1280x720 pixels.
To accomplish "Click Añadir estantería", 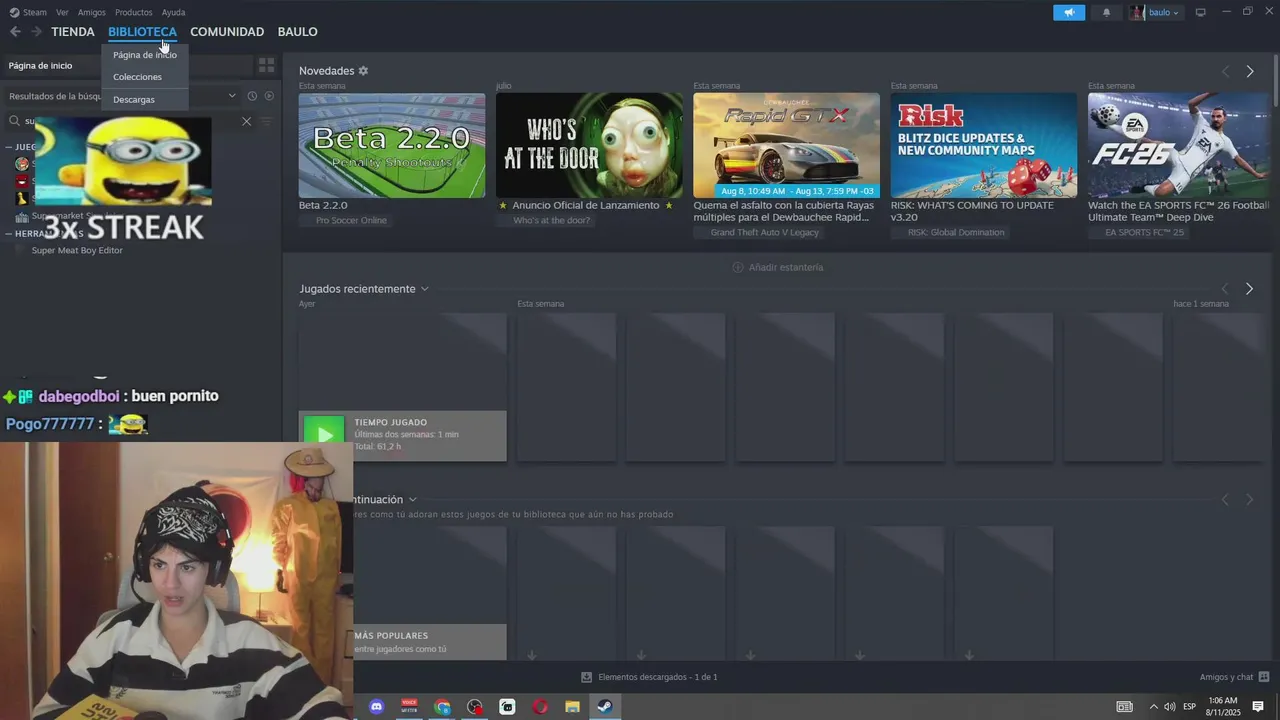I will tap(778, 267).
